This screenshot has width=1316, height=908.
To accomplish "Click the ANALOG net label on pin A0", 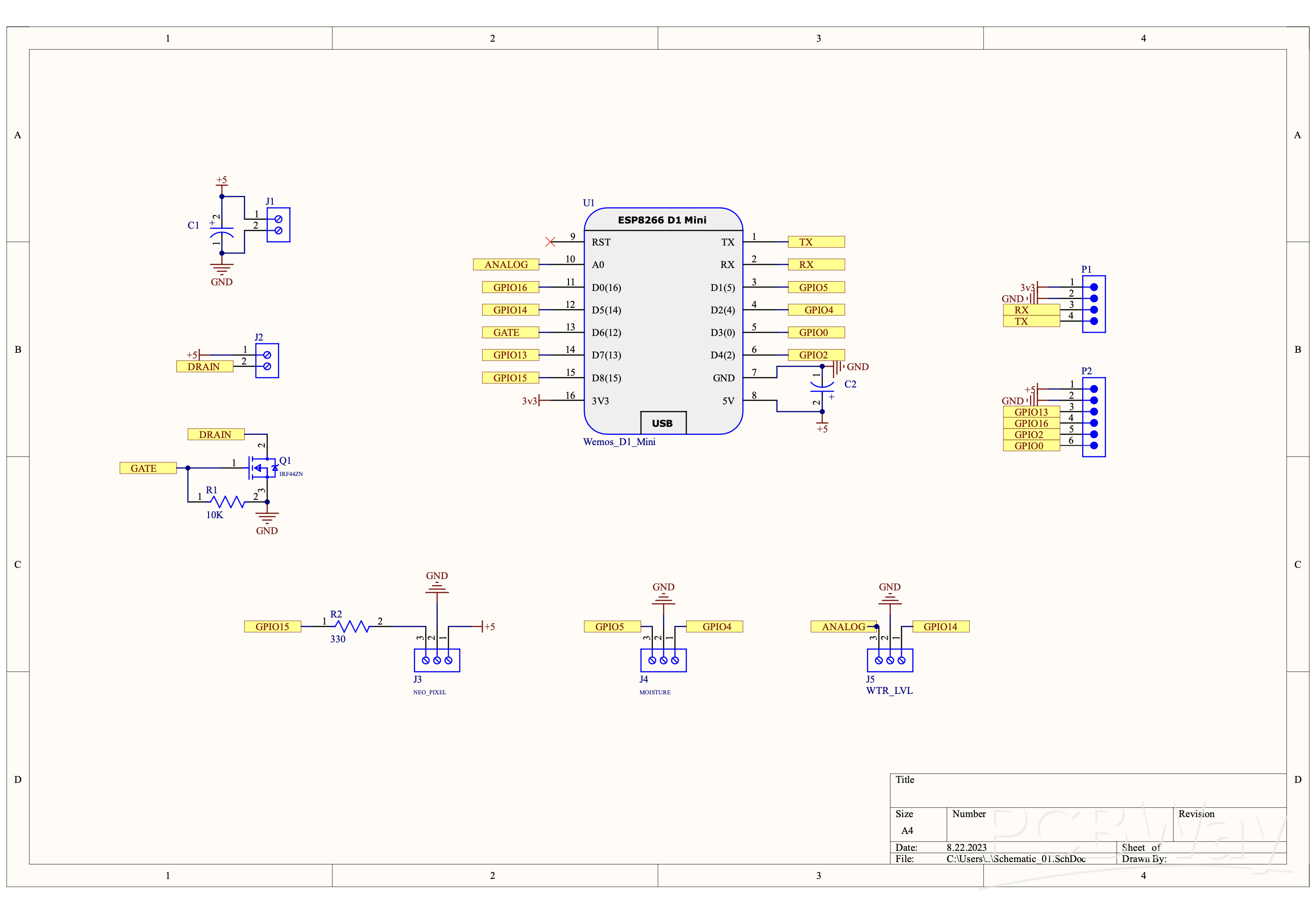I will point(506,264).
